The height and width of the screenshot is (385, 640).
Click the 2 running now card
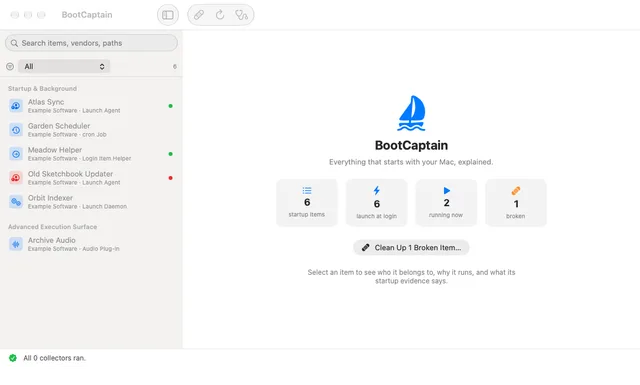point(446,203)
